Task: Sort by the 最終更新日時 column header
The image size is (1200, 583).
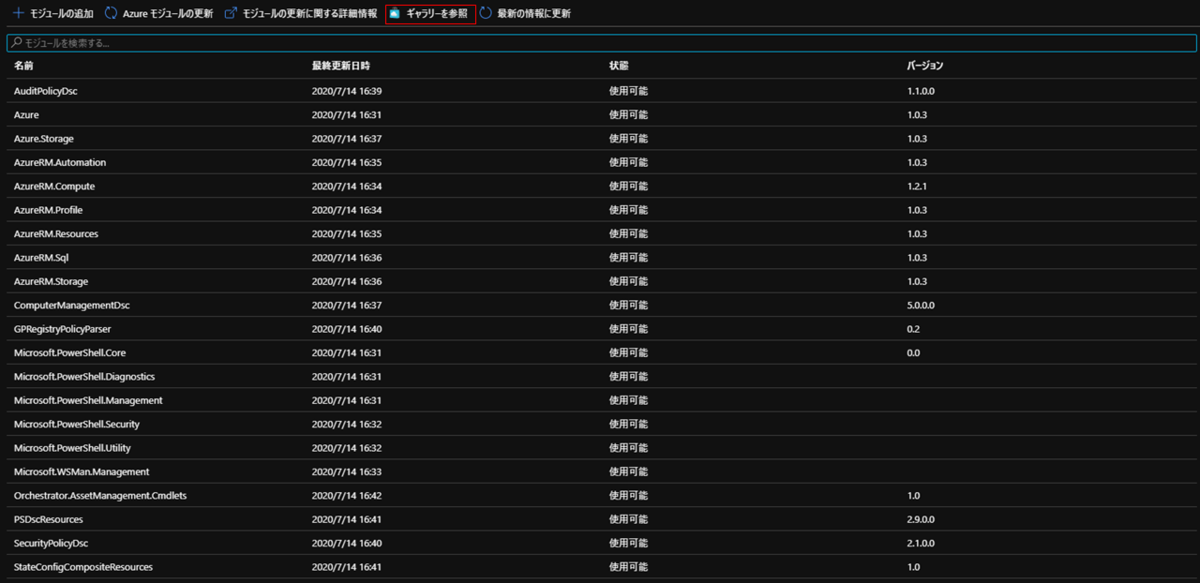Action: pos(341,65)
